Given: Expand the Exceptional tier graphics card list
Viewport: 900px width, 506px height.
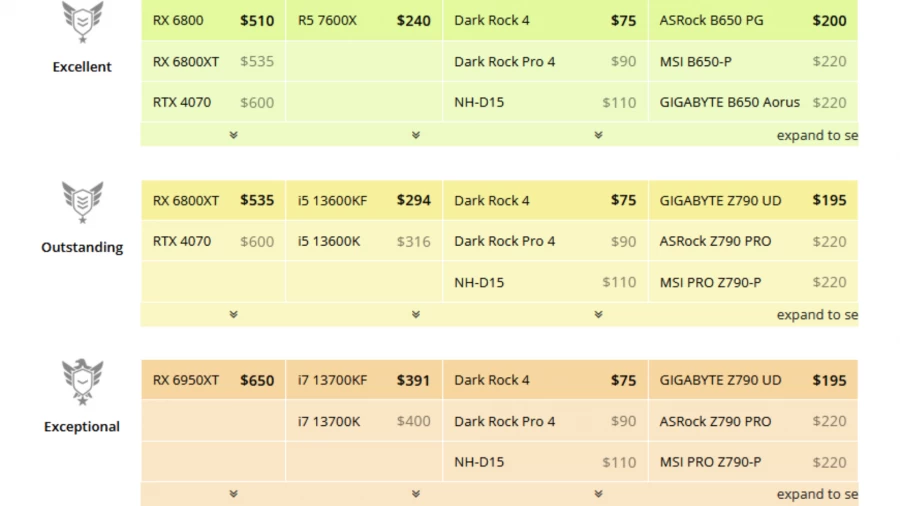Looking at the screenshot, I should (x=233, y=494).
